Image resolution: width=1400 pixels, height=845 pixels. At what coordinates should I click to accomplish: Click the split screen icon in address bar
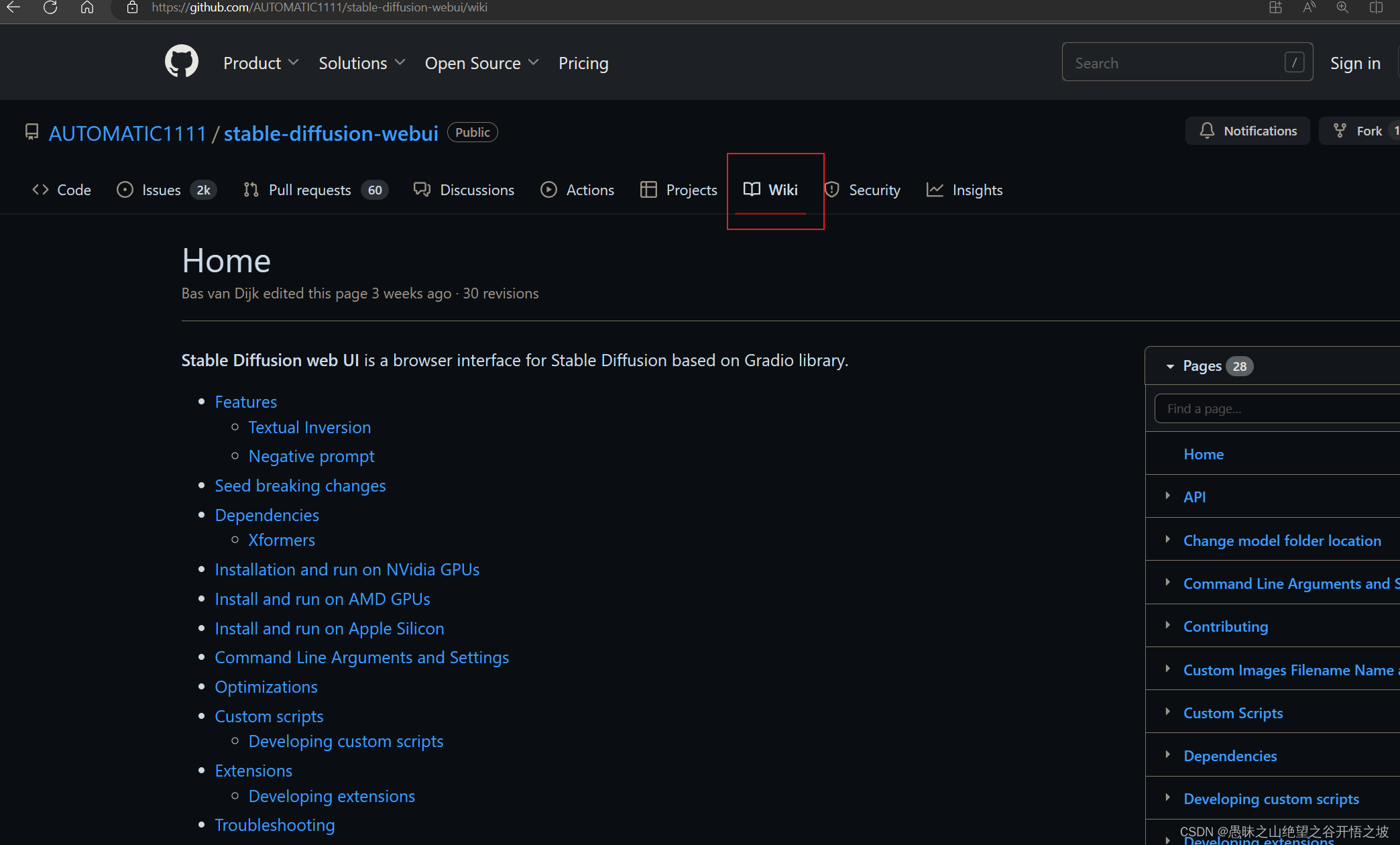(1376, 8)
